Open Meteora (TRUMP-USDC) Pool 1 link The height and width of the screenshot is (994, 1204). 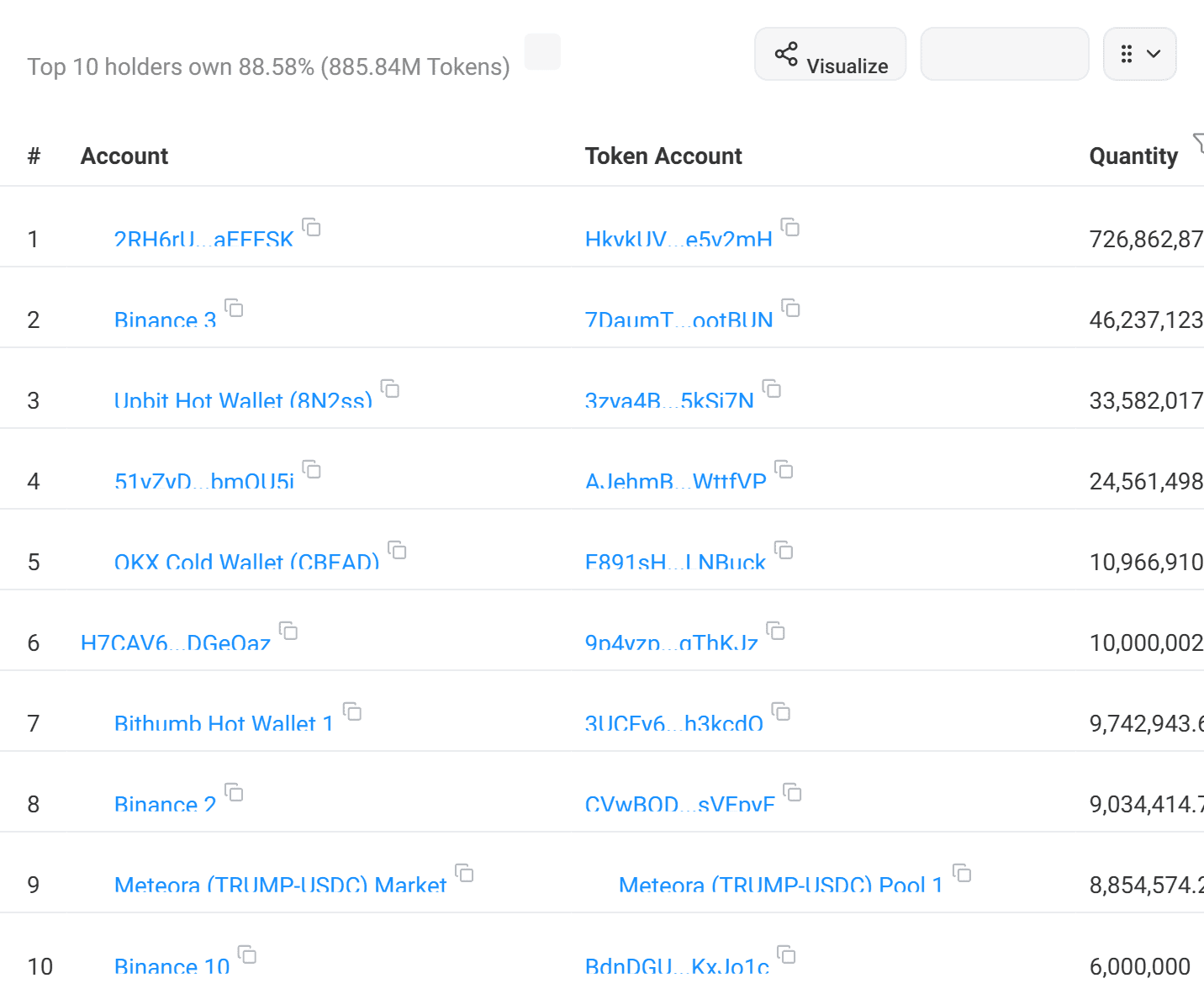point(781,886)
